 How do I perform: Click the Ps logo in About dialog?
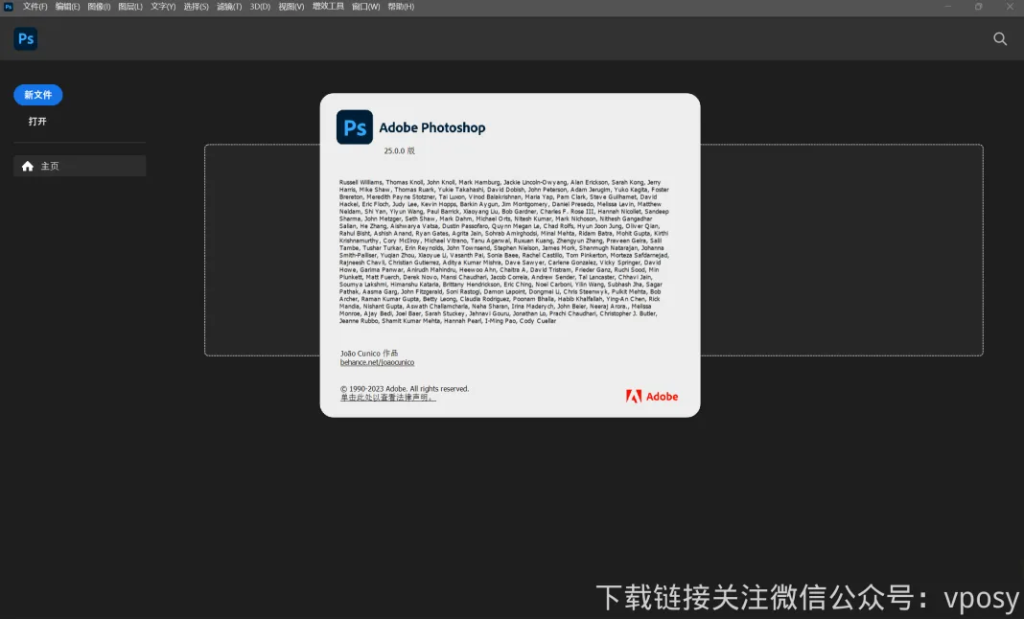click(355, 127)
